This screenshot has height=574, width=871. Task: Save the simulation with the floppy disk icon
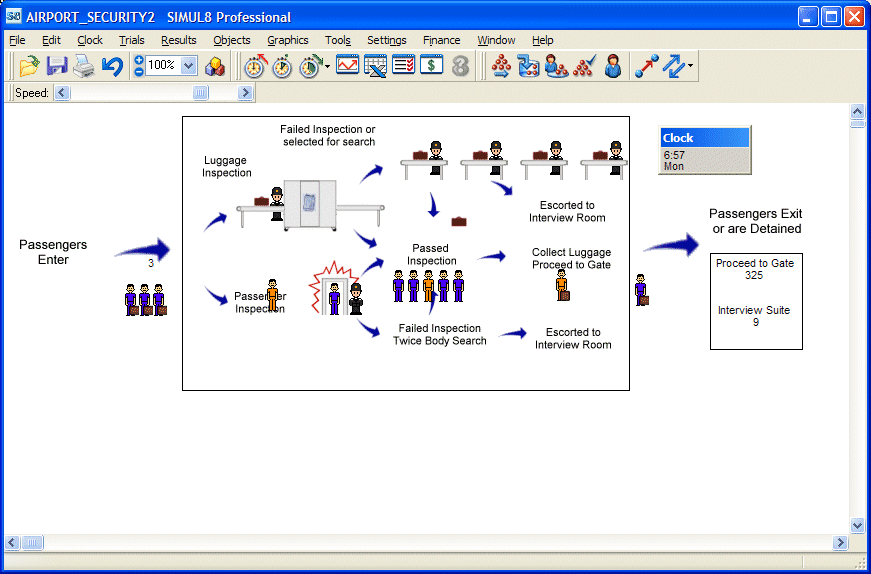click(57, 67)
